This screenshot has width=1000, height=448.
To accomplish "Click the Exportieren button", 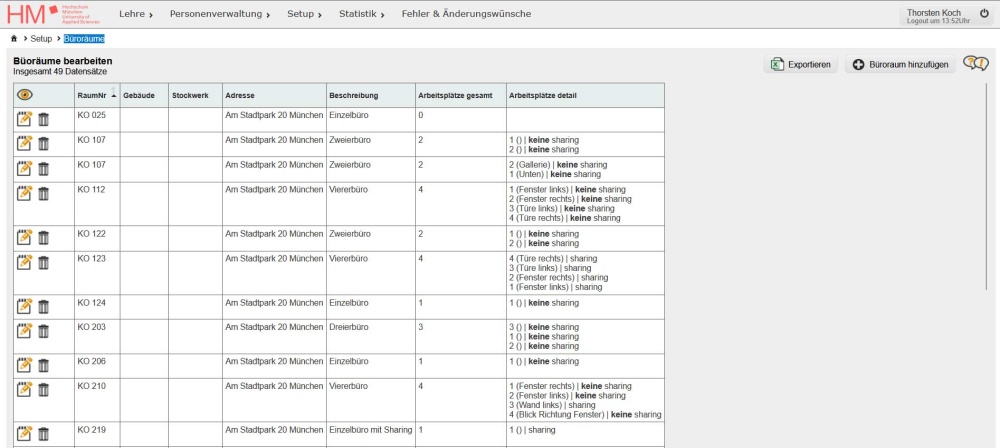I will [801, 65].
